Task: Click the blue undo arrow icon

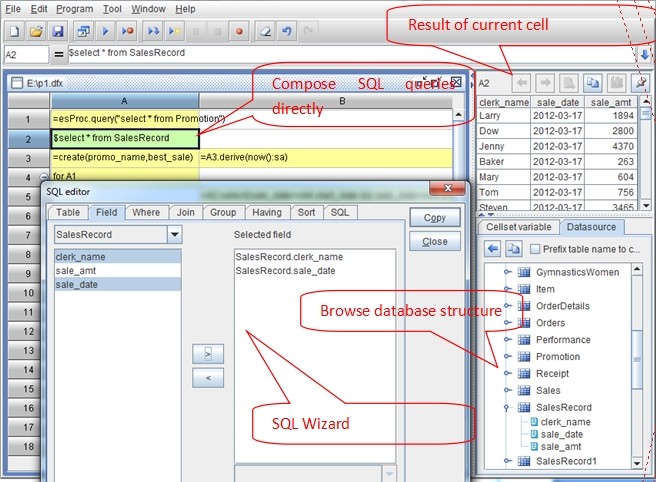Action: coord(287,31)
